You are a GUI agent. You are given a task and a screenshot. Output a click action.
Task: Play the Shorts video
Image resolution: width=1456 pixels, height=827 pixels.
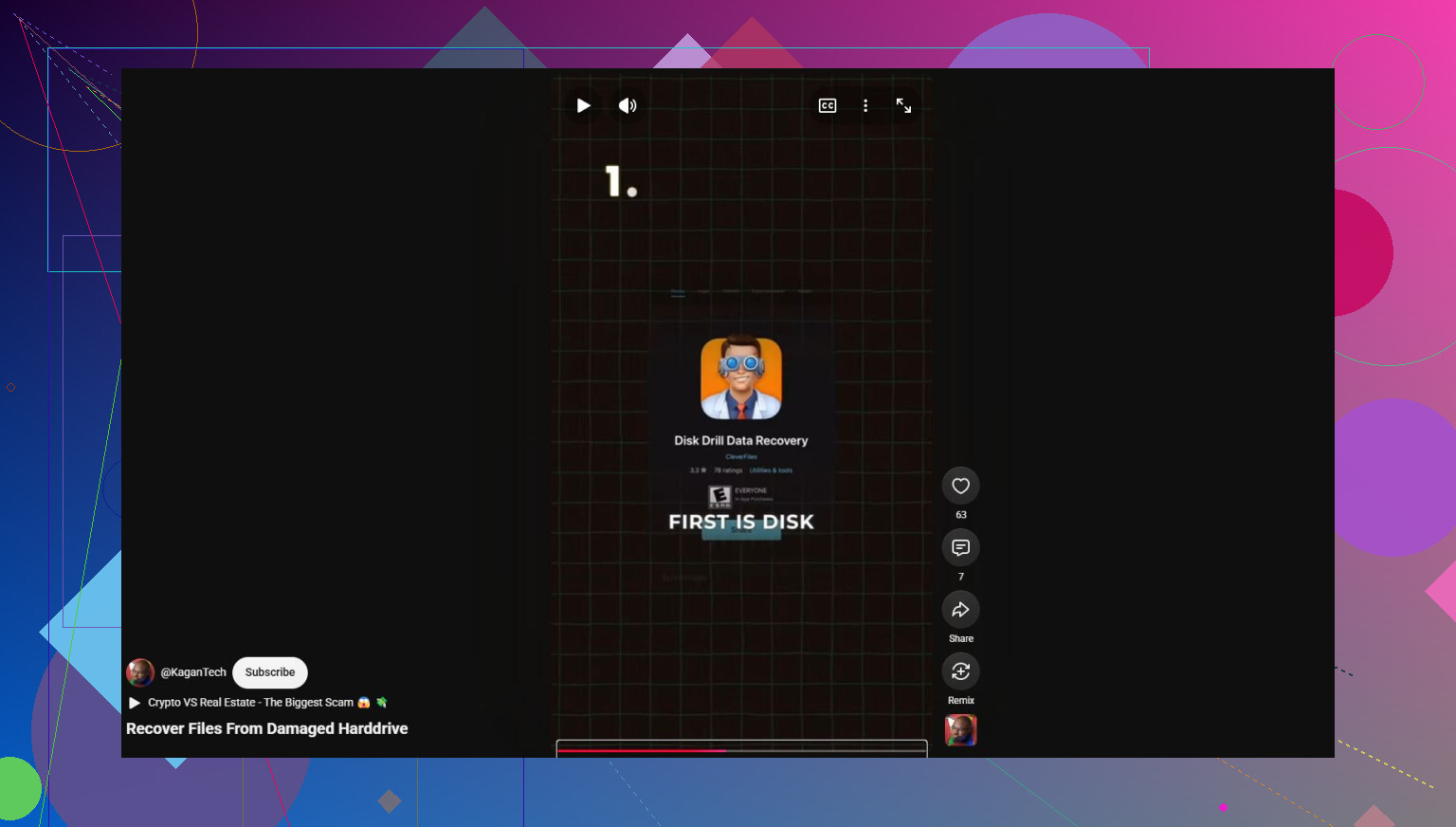(584, 105)
